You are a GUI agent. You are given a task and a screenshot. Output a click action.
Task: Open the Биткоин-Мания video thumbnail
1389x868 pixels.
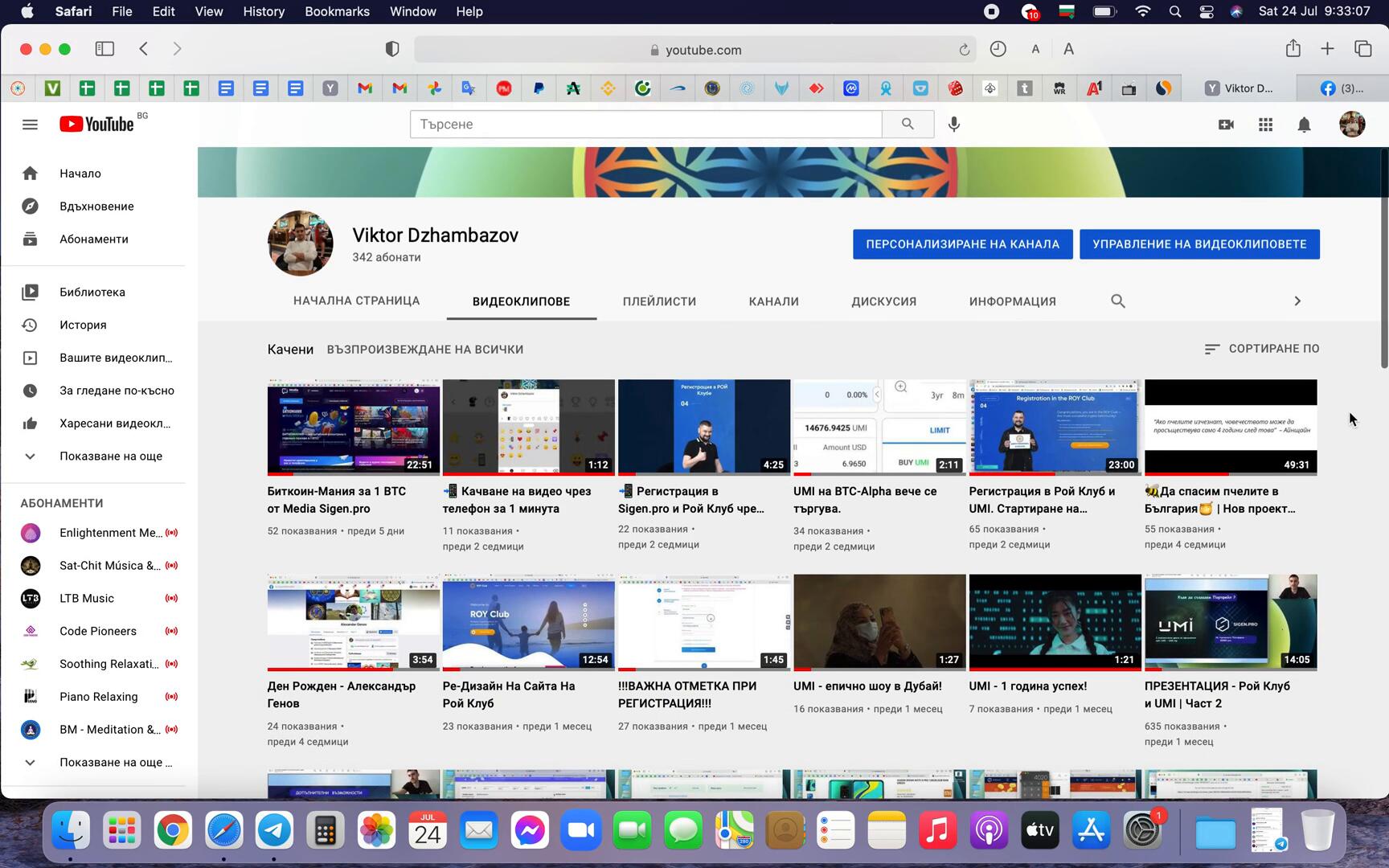[x=353, y=427]
